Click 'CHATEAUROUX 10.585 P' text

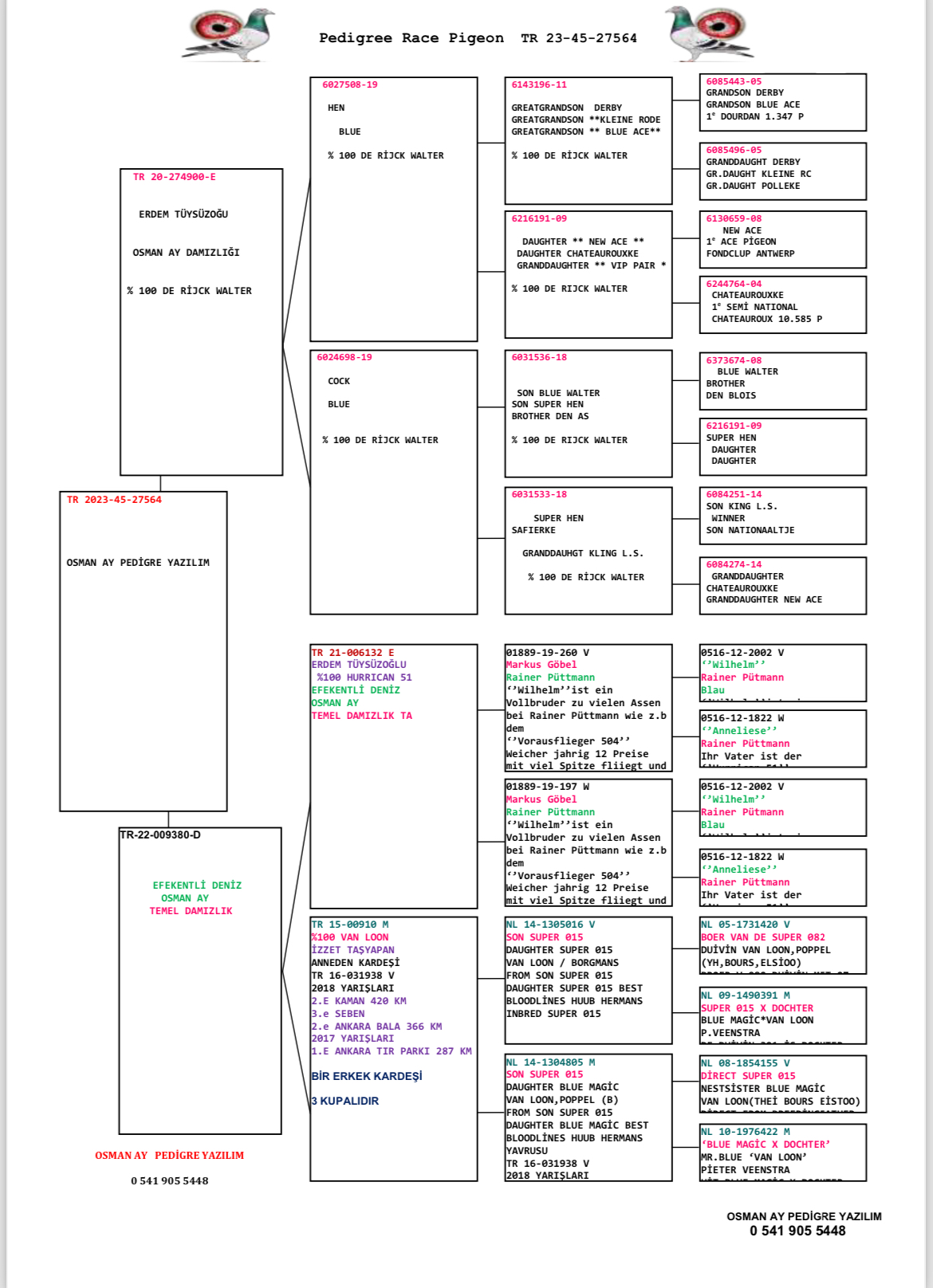point(767,319)
